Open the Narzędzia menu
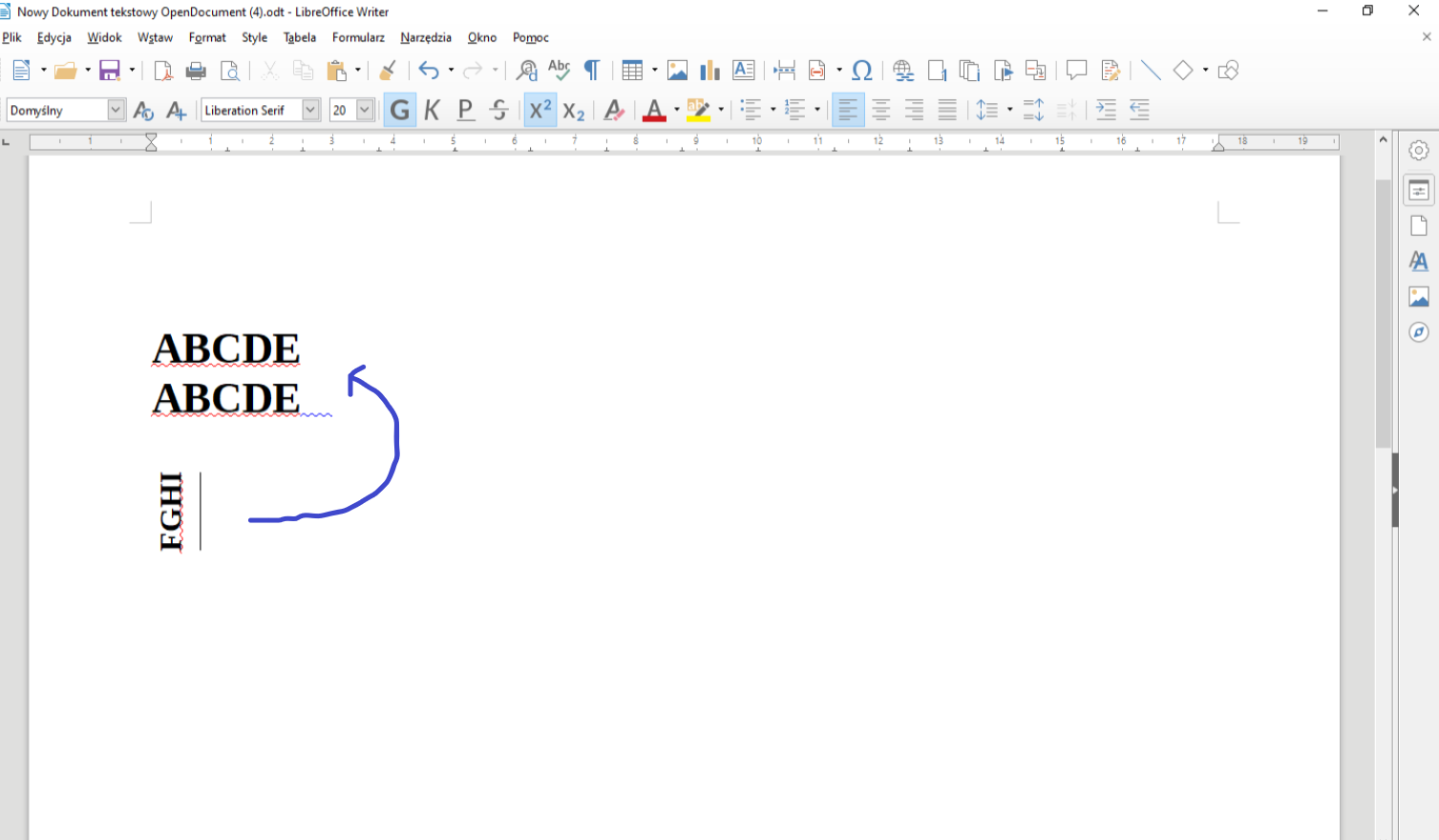This screenshot has height=840, width=1439. [x=426, y=37]
